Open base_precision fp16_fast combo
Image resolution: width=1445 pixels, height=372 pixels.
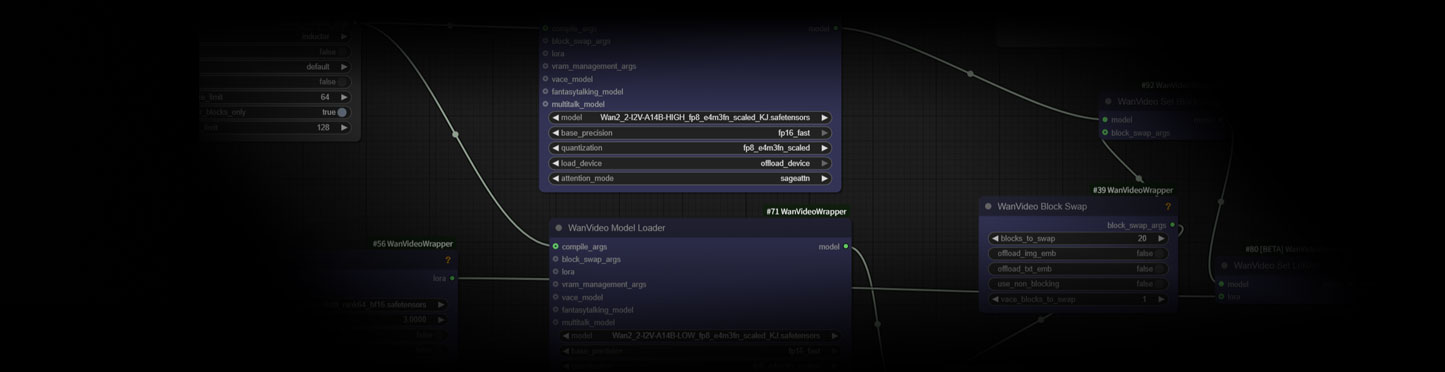690,133
